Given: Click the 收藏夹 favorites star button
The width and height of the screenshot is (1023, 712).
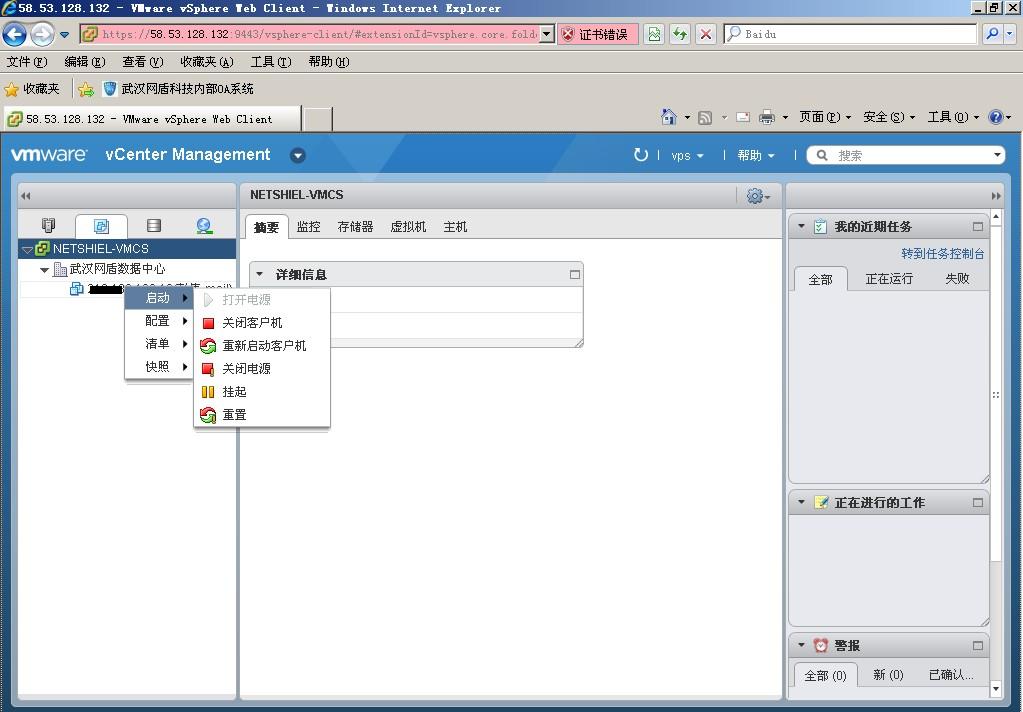Looking at the screenshot, I should (x=32, y=89).
